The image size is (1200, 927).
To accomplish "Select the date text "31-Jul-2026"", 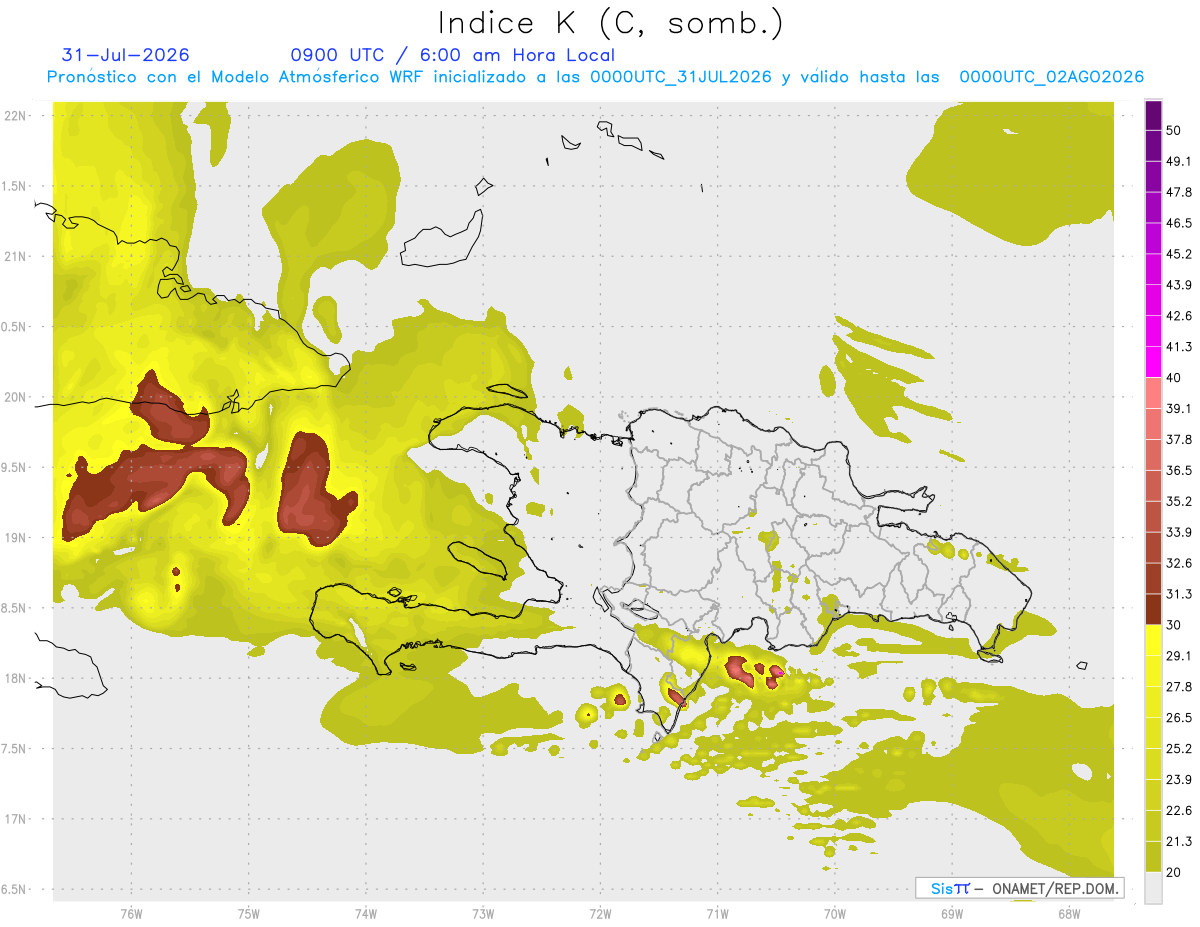I will (x=125, y=55).
